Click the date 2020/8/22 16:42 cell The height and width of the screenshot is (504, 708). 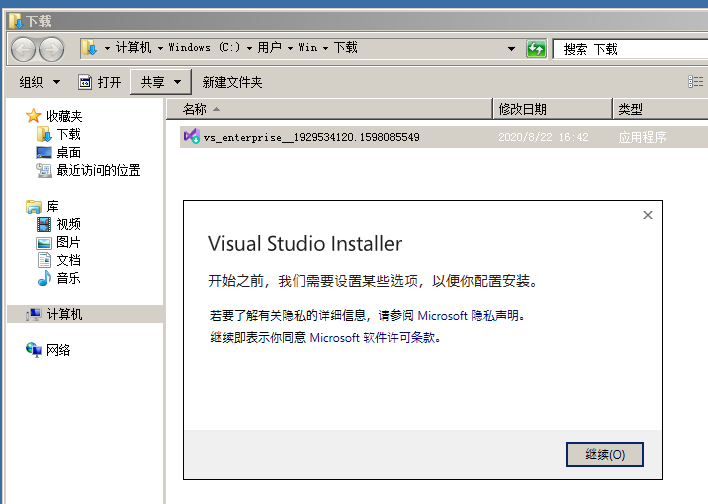[x=543, y=137]
